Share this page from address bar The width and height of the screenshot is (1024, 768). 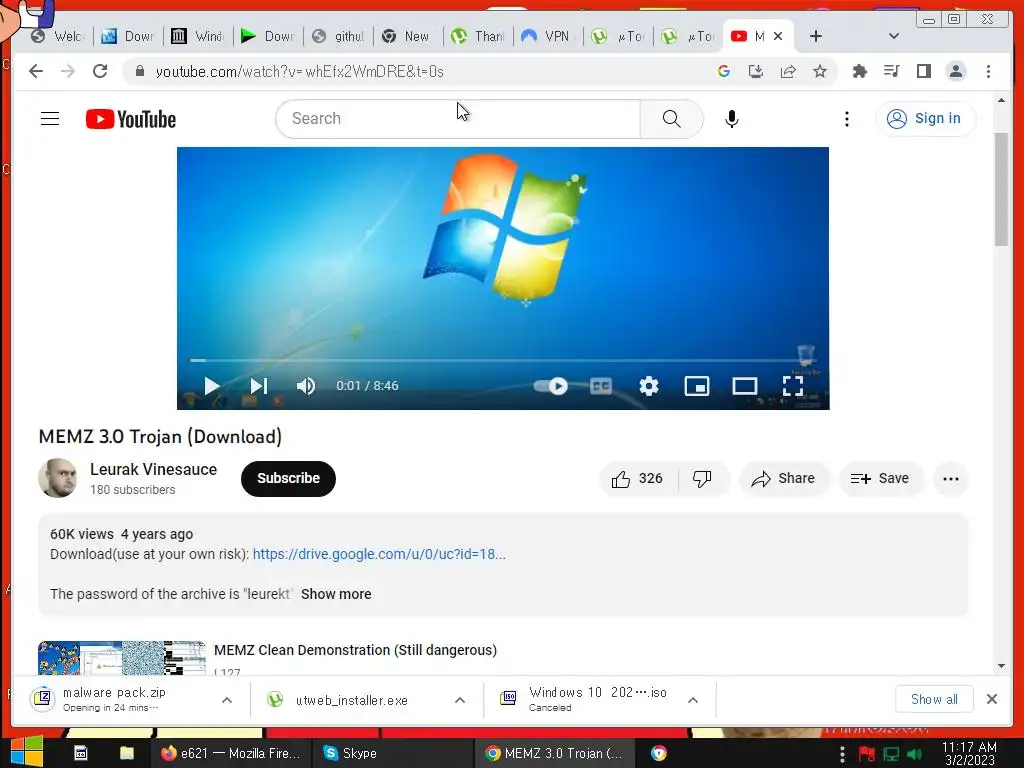(788, 71)
